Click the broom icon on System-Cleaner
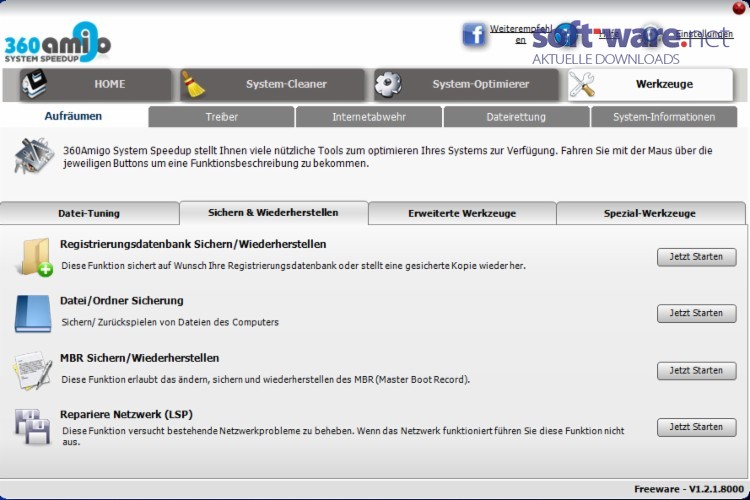 click(x=194, y=84)
